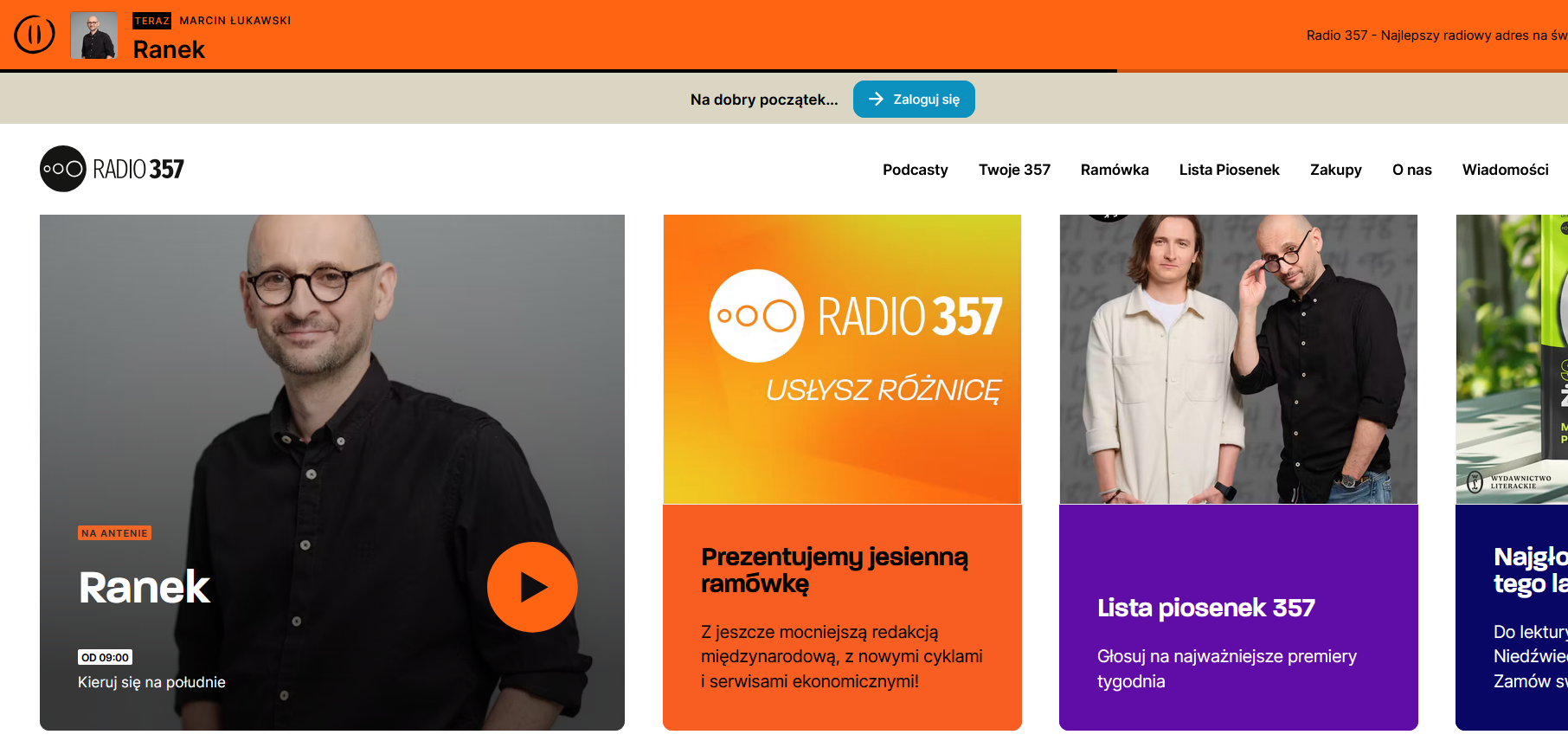The height and width of the screenshot is (741, 1568).
Task: Pause the live stream in top bar
Action: click(x=35, y=35)
